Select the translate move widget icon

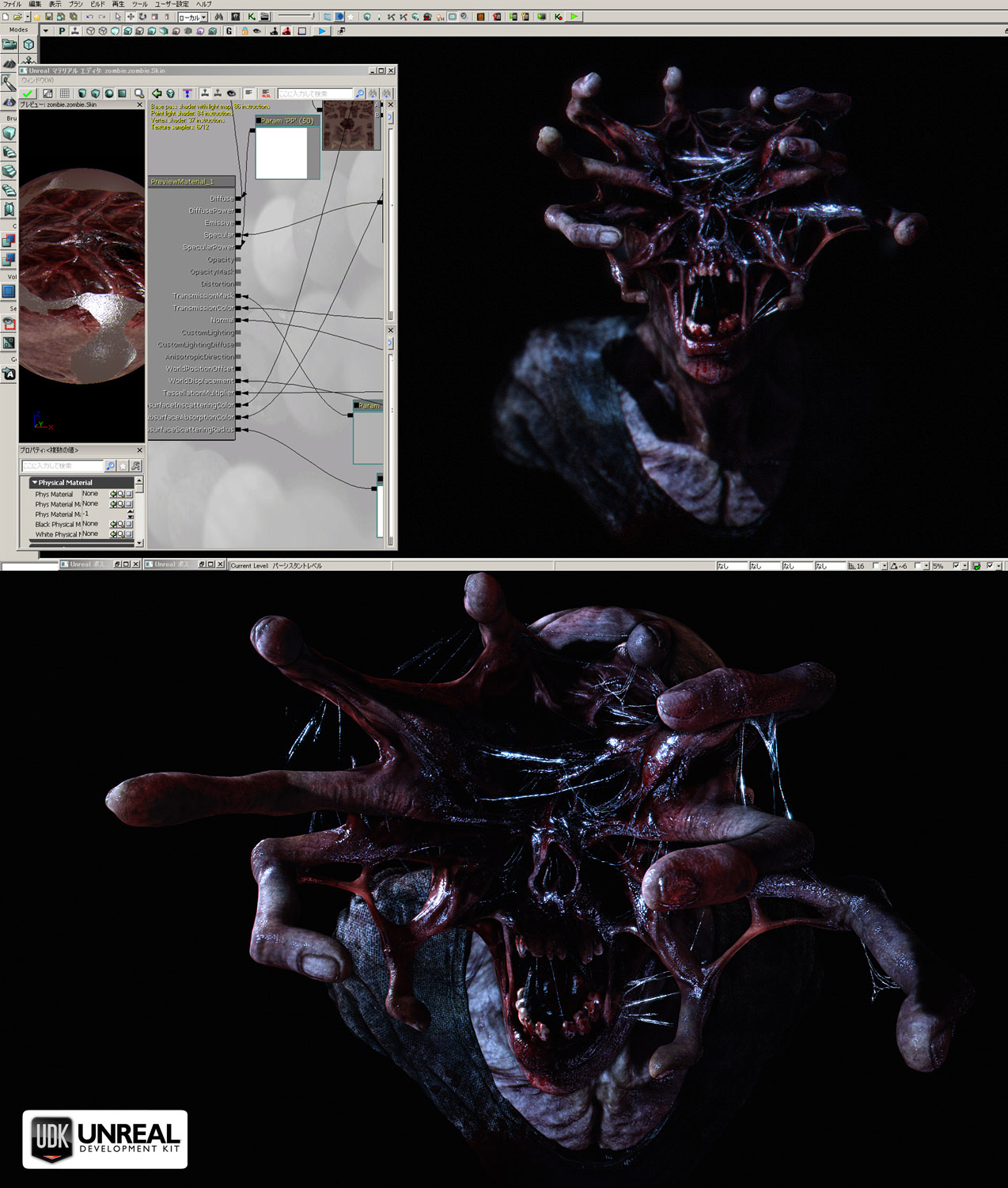[x=131, y=17]
